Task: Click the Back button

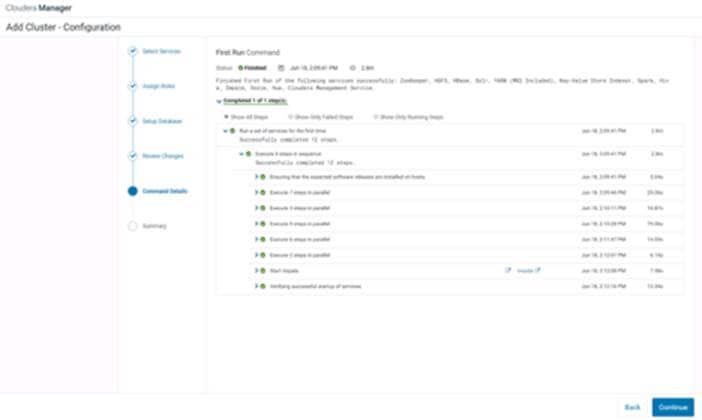Action: click(x=632, y=407)
